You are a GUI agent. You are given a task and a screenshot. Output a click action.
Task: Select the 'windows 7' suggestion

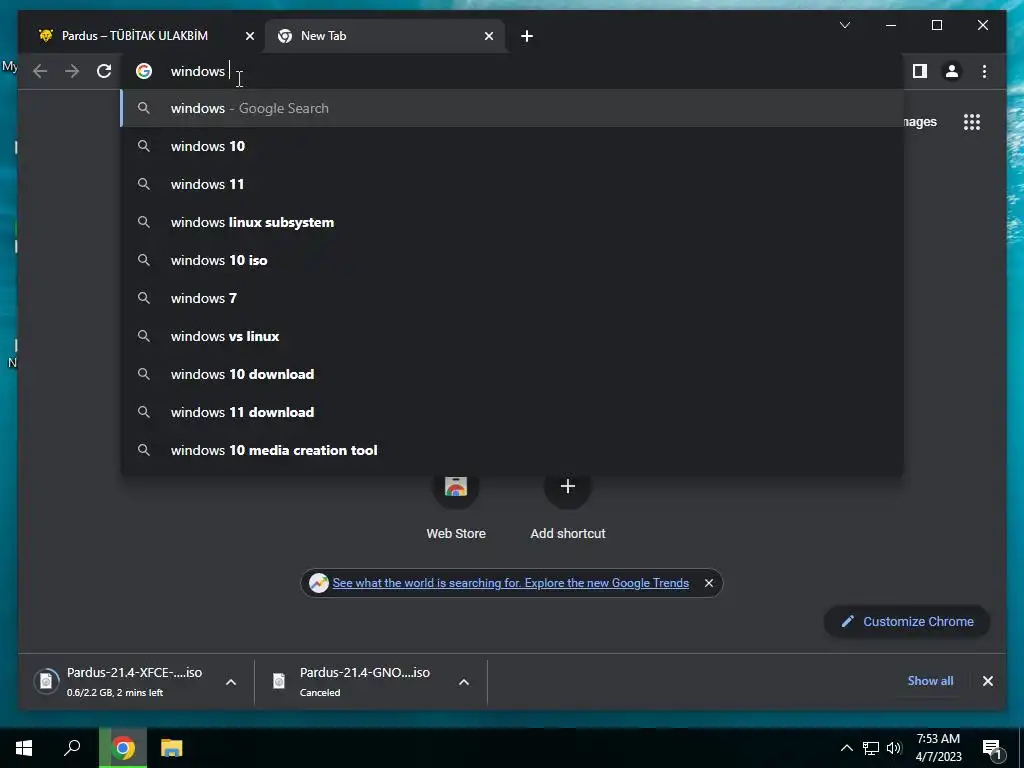click(x=513, y=298)
